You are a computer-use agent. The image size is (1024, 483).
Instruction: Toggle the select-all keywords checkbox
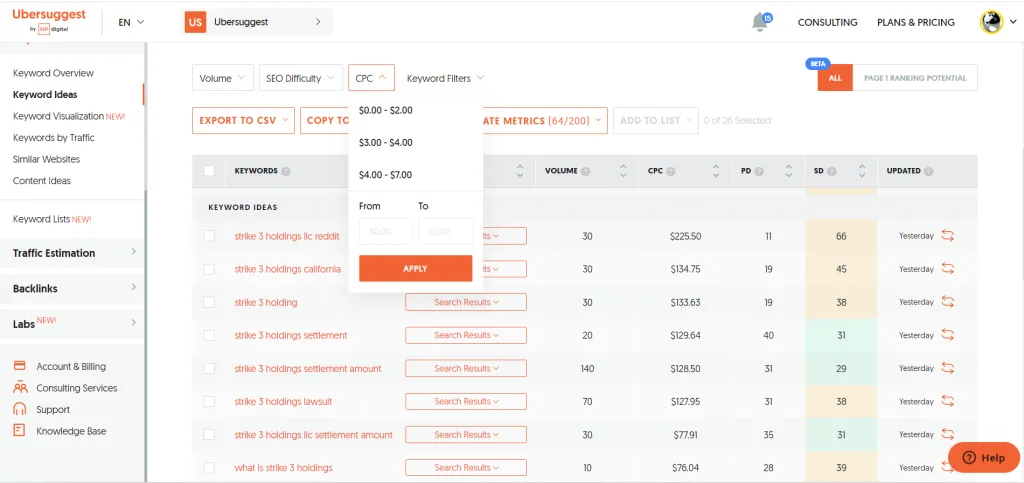209,170
